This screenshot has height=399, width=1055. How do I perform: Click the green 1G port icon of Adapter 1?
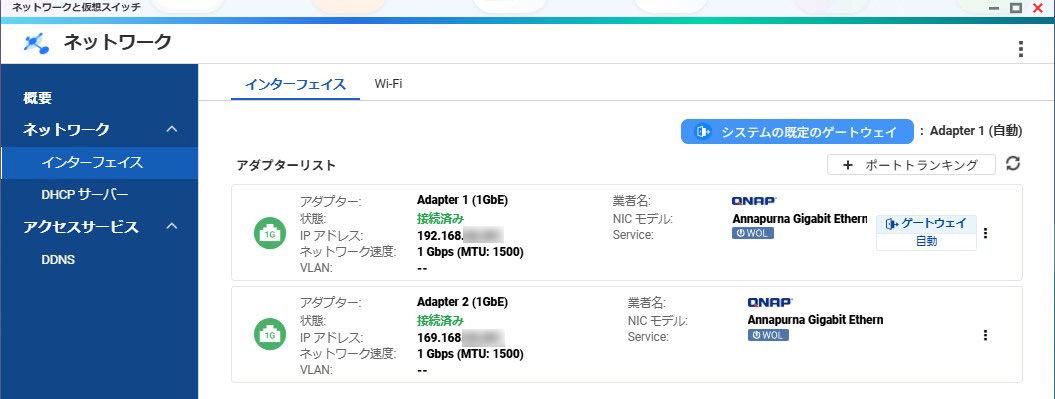270,233
